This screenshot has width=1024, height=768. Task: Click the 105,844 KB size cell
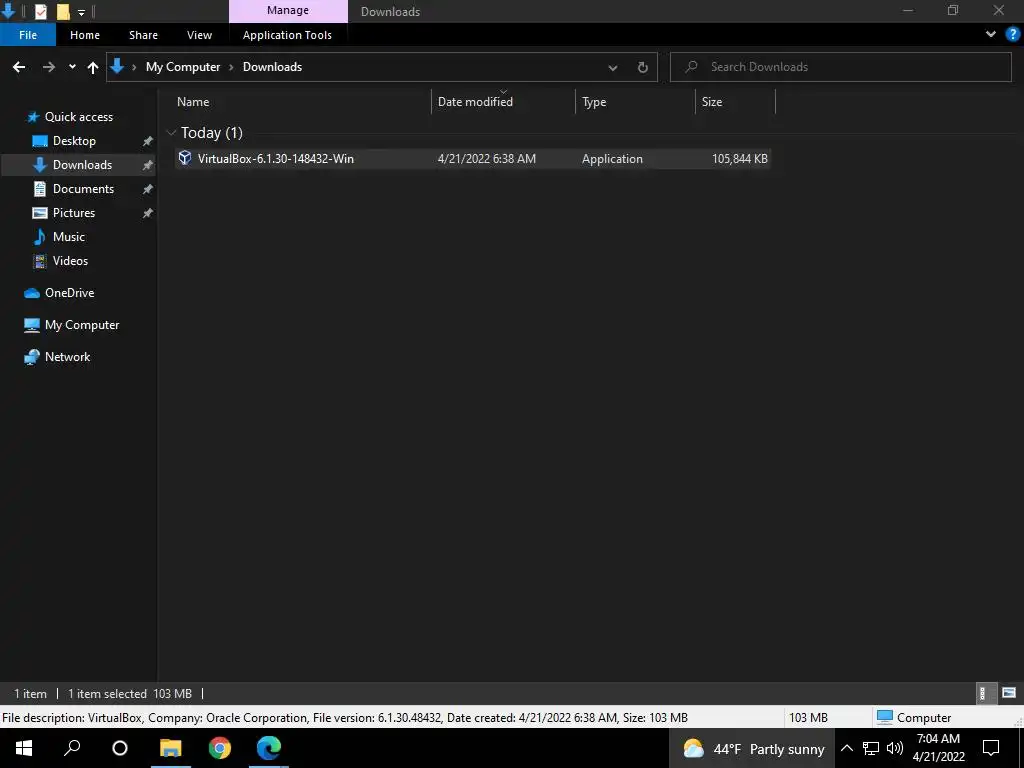click(x=740, y=159)
